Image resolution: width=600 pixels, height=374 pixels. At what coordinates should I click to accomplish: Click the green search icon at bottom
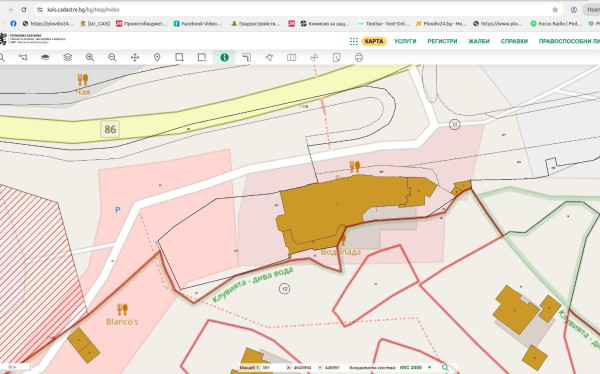point(445,367)
